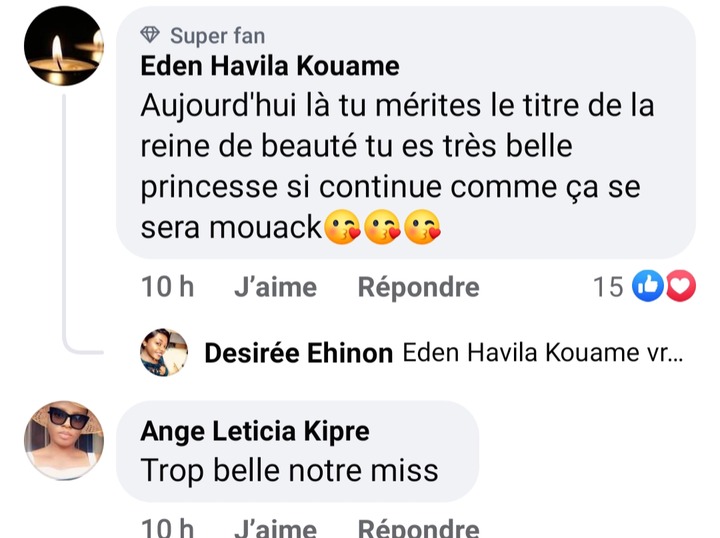720x538 pixels.
Task: Open Eden Havila Kouame's candle profile picture
Action: pyautogui.click(x=64, y=46)
